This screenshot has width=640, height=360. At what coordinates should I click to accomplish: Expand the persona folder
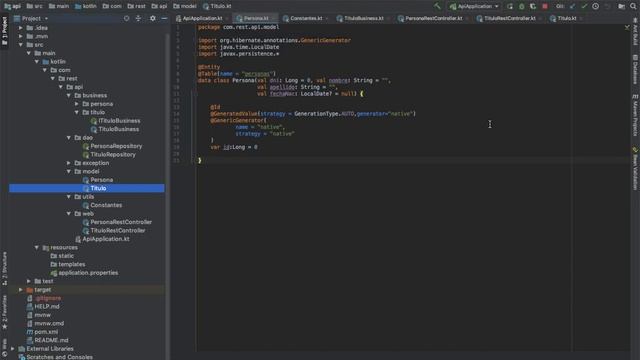click(77, 104)
